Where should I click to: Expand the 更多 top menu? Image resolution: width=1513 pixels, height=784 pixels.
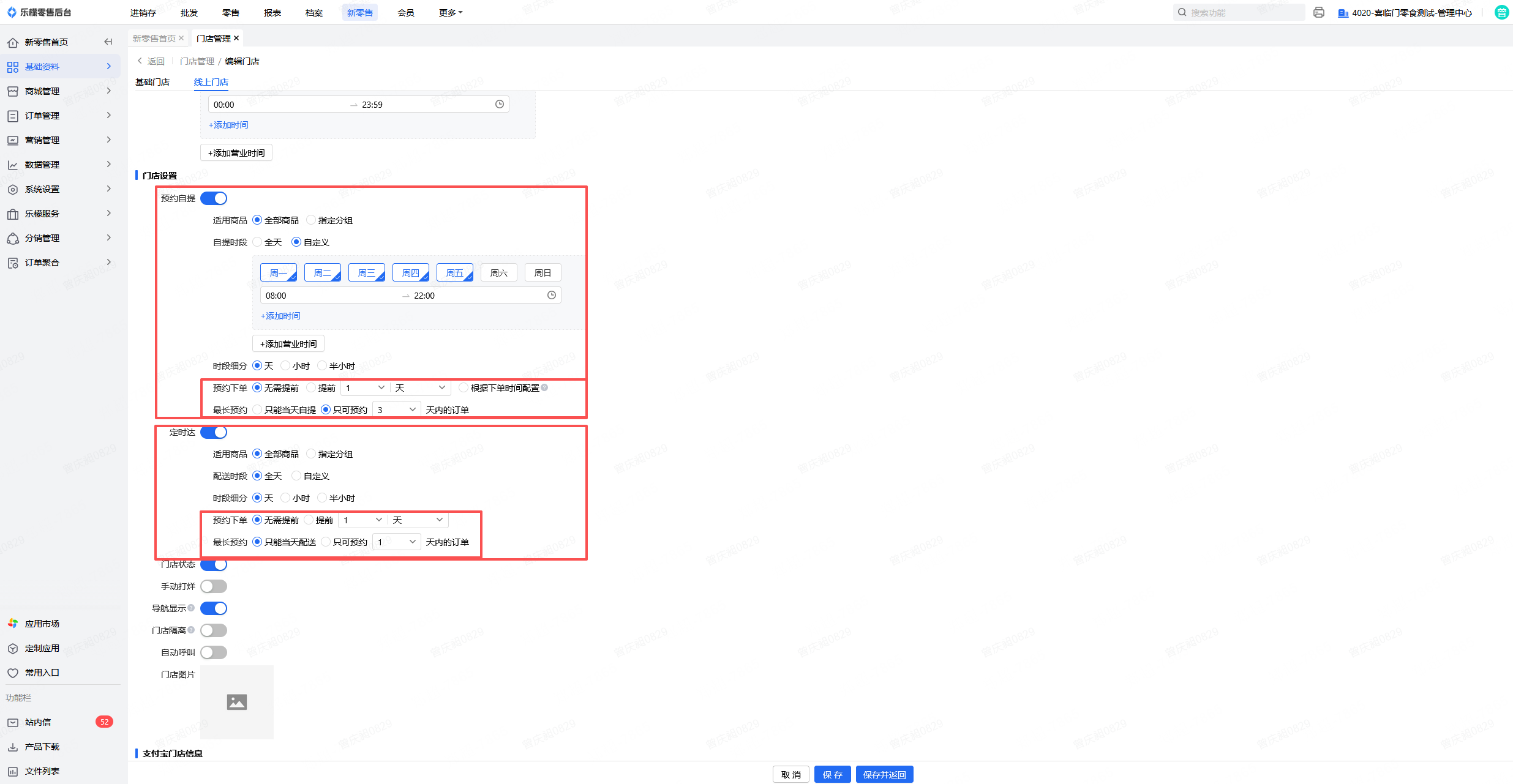(451, 12)
